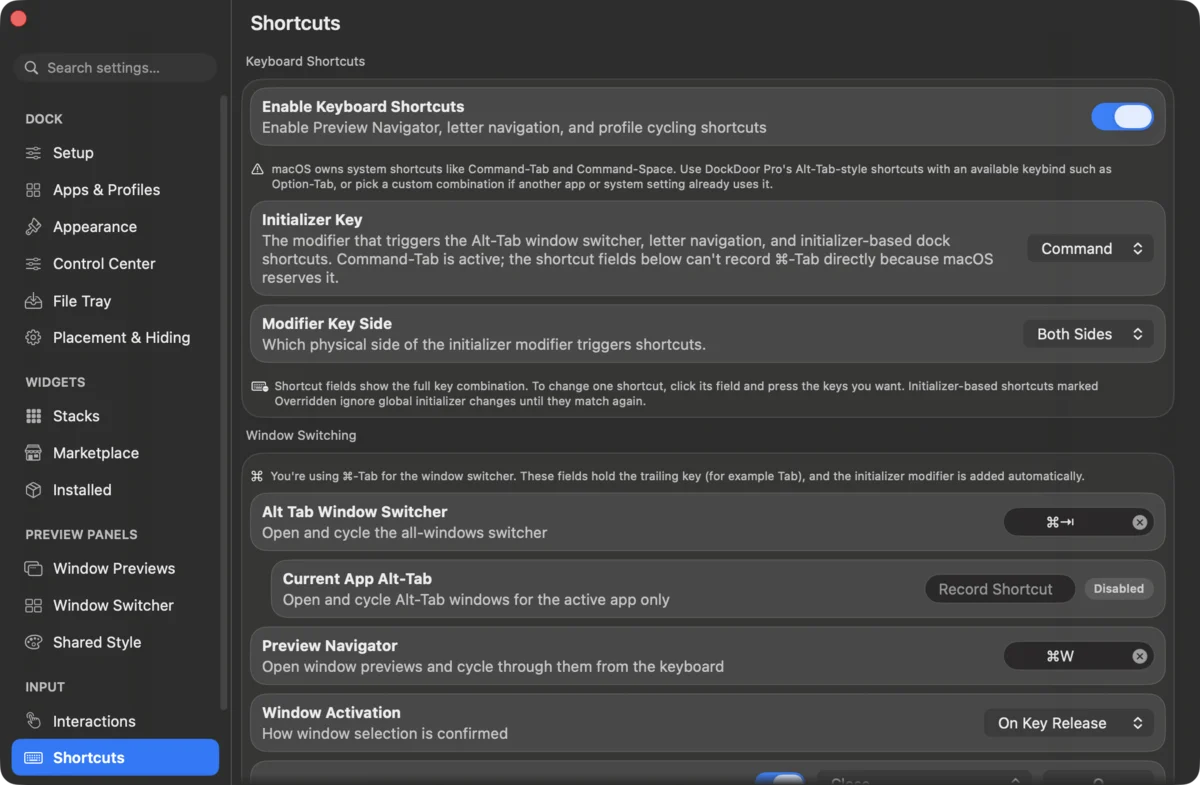Viewport: 1200px width, 785px height.
Task: Click the ⌘⇥ Alt Tab shortcut field
Action: 1078,522
